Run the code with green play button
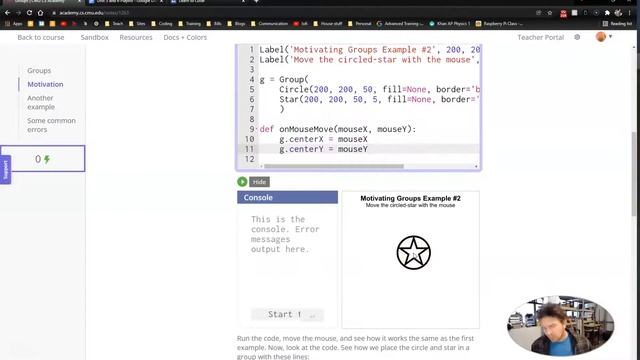This screenshot has width=640, height=360. [x=242, y=182]
